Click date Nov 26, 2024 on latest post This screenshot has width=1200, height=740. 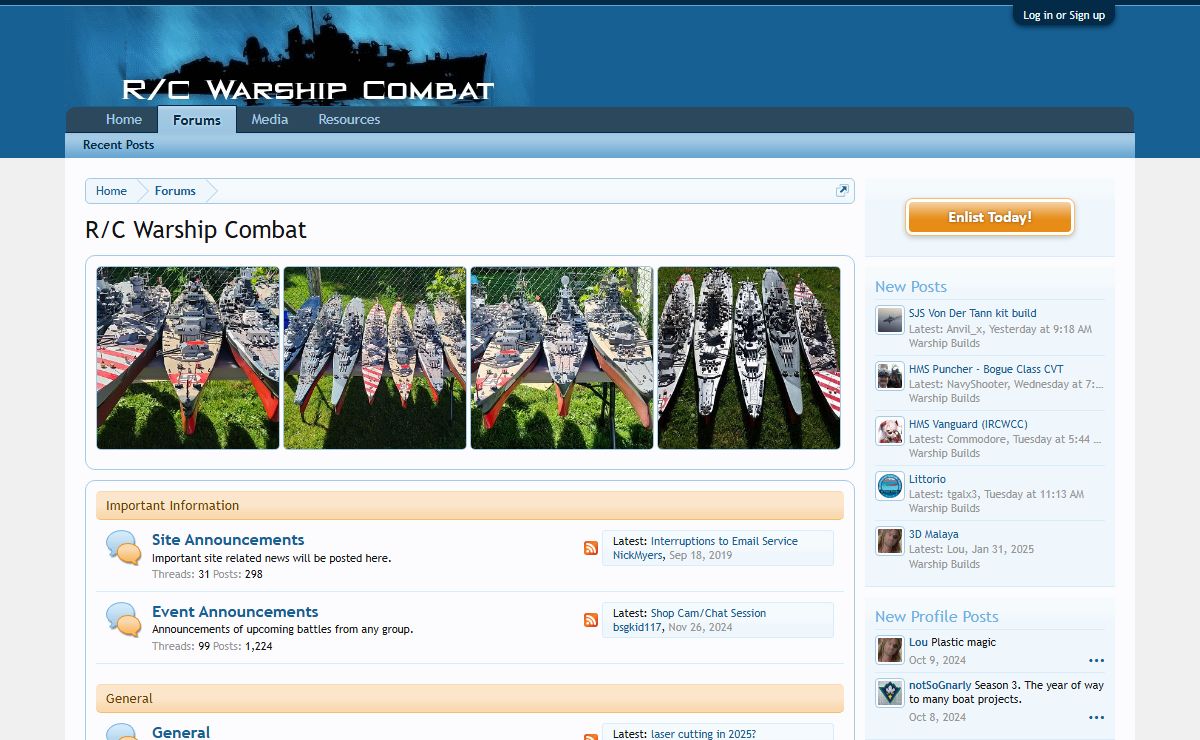click(700, 627)
